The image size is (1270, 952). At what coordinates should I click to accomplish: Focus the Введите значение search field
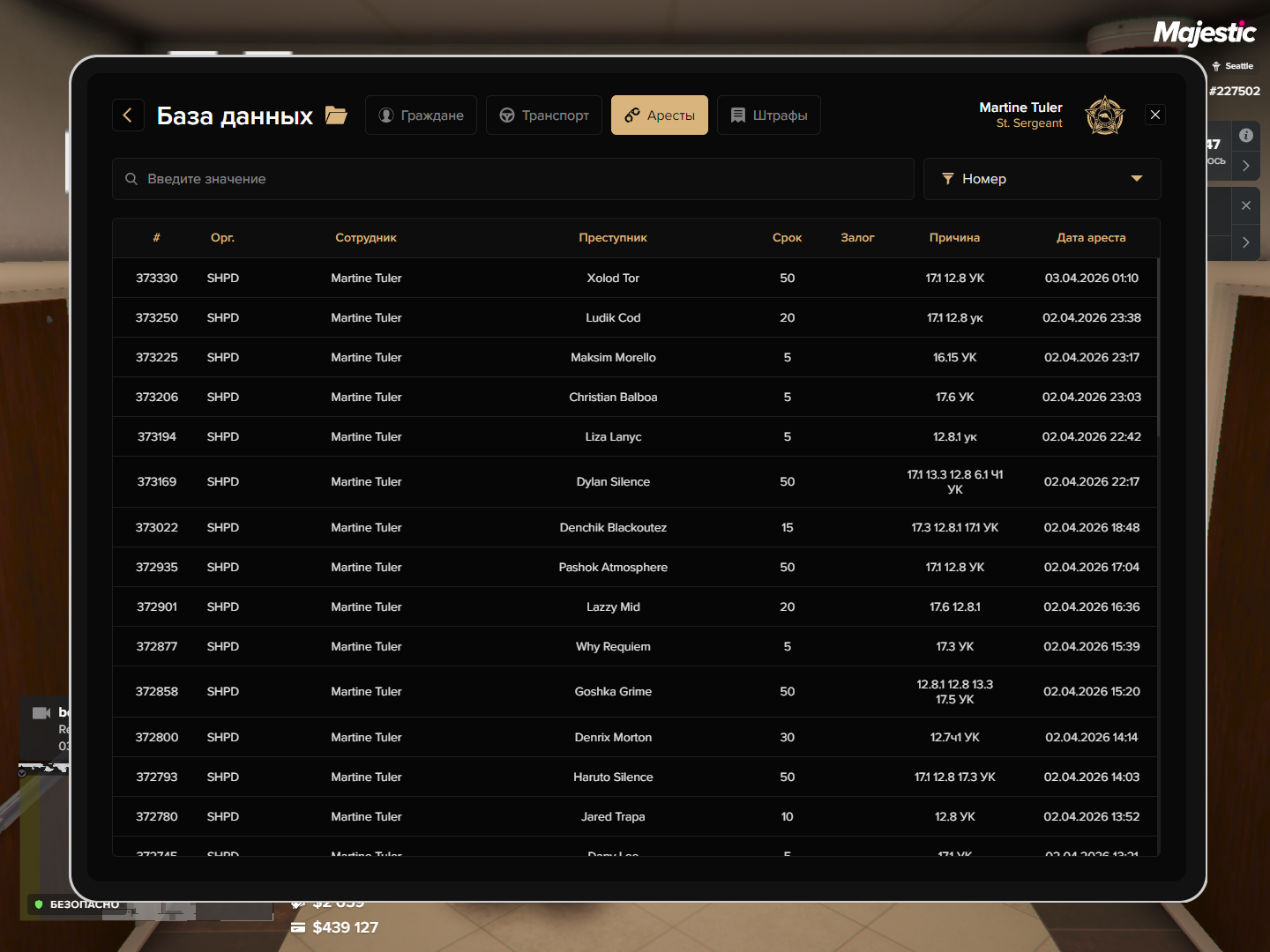point(520,179)
